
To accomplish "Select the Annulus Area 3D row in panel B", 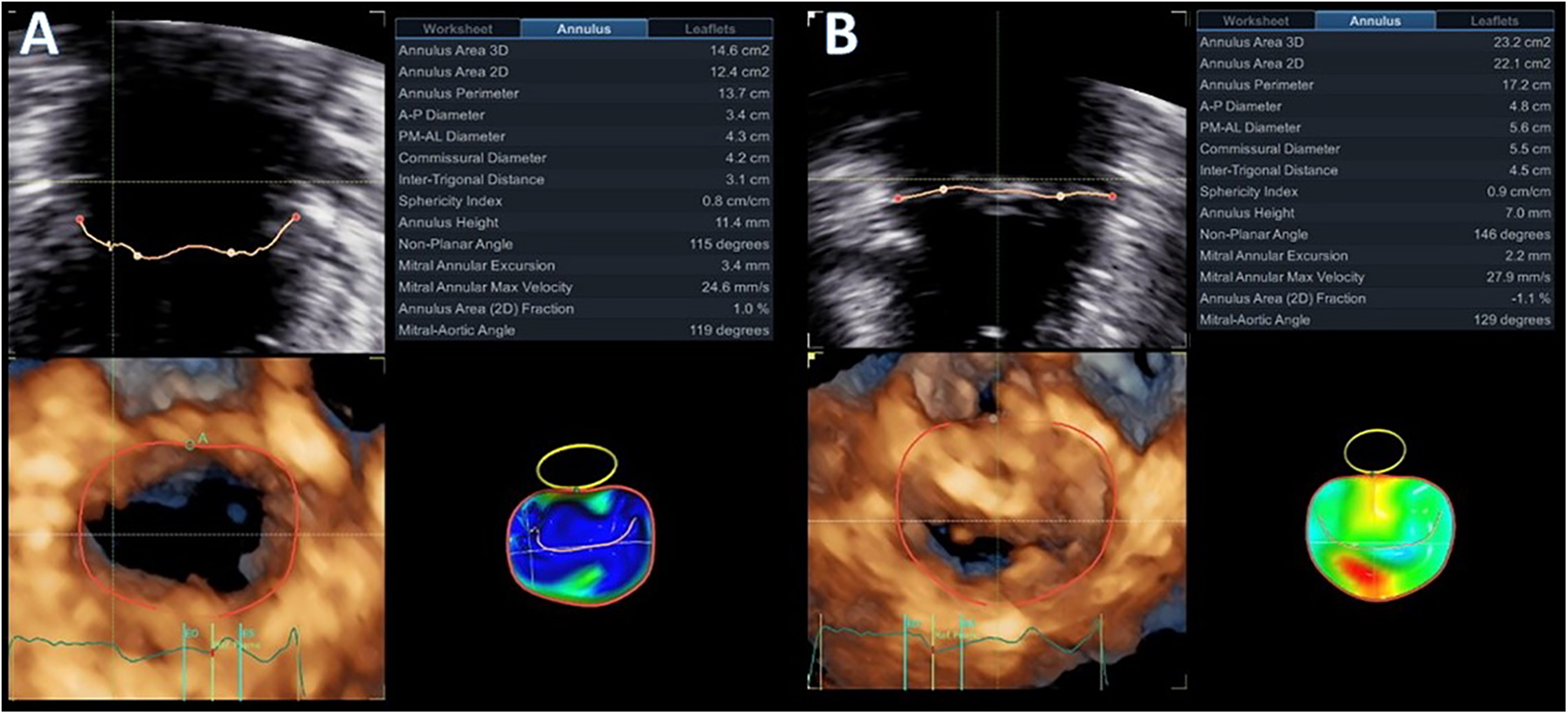I will tap(1374, 42).
